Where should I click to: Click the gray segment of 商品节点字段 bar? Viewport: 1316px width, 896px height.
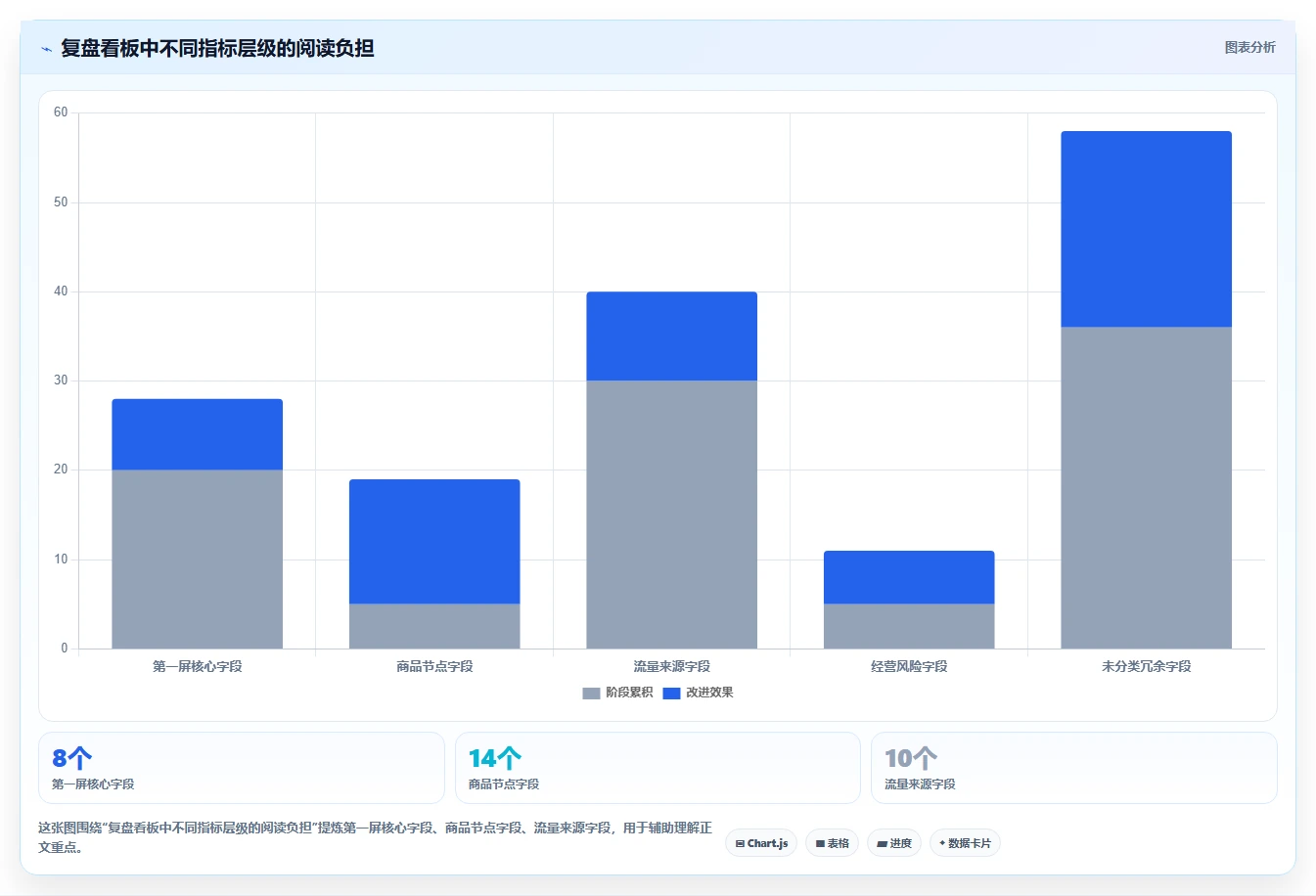click(x=434, y=626)
